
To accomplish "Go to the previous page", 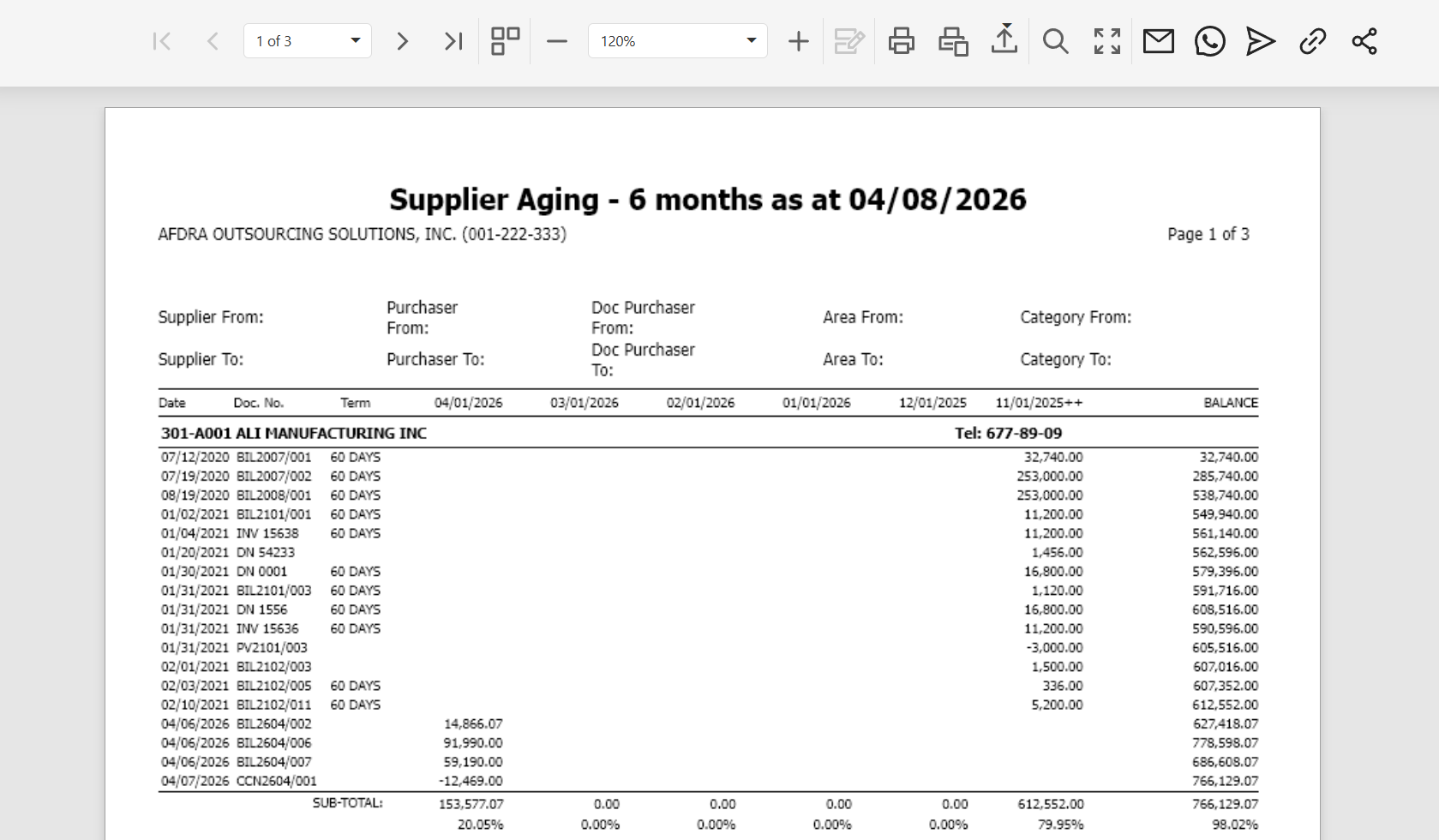I will (x=213, y=41).
